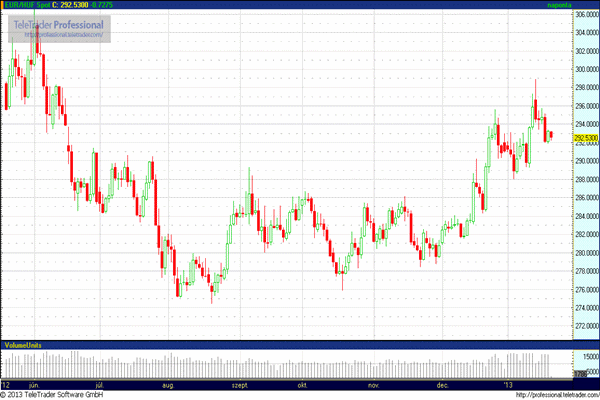Screen dimensions: 600x400
Task: Click the yellow 292.5300 current price marker
Action: coord(585,138)
